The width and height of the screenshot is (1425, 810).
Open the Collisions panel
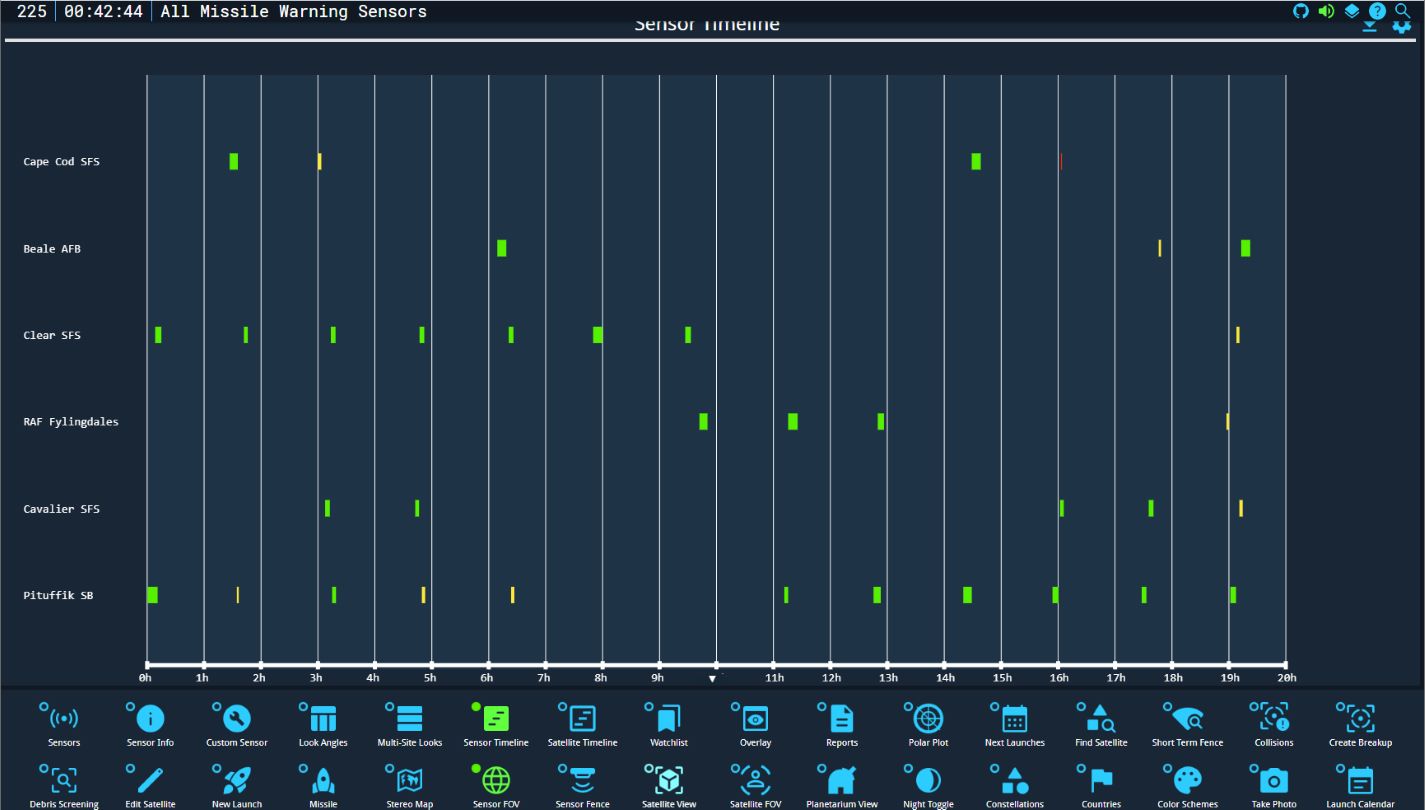click(1274, 718)
